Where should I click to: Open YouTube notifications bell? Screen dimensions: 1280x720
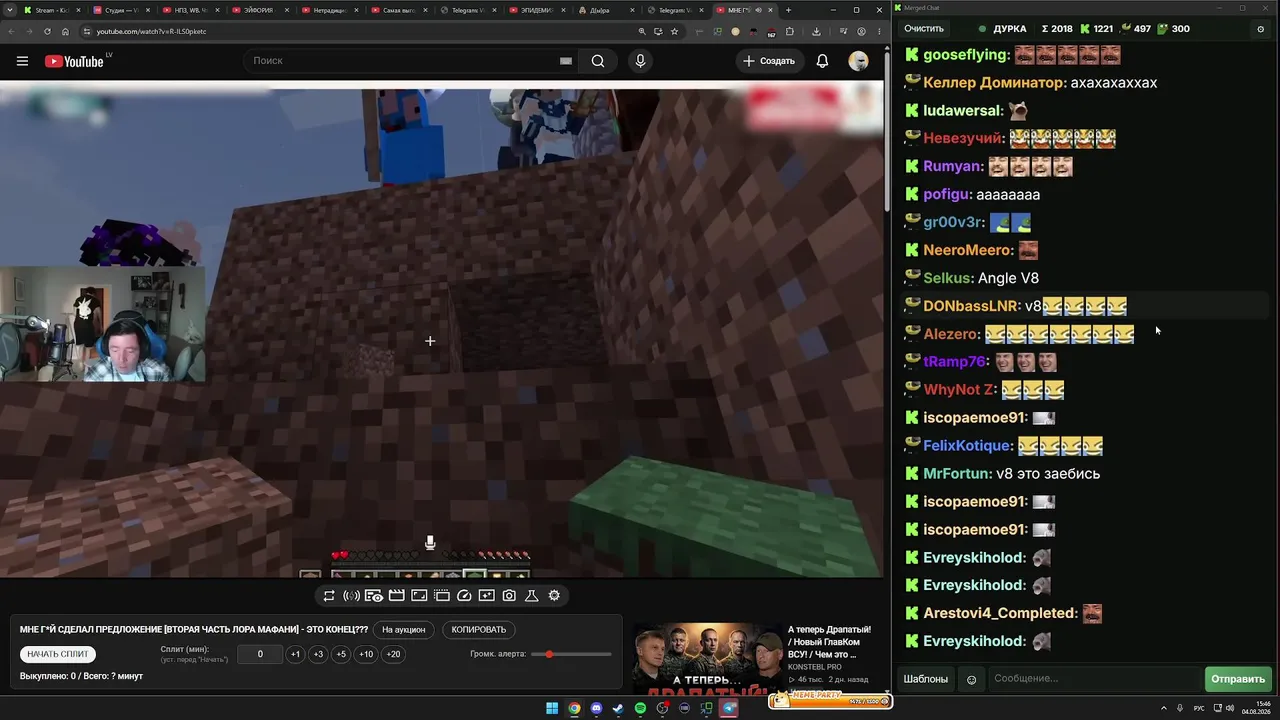822,61
